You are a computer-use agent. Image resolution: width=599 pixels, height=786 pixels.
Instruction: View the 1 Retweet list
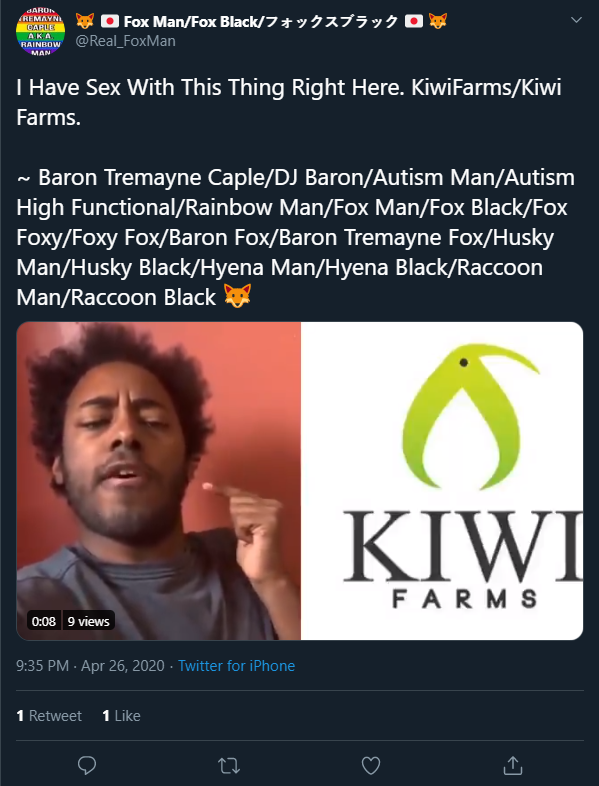point(49,715)
